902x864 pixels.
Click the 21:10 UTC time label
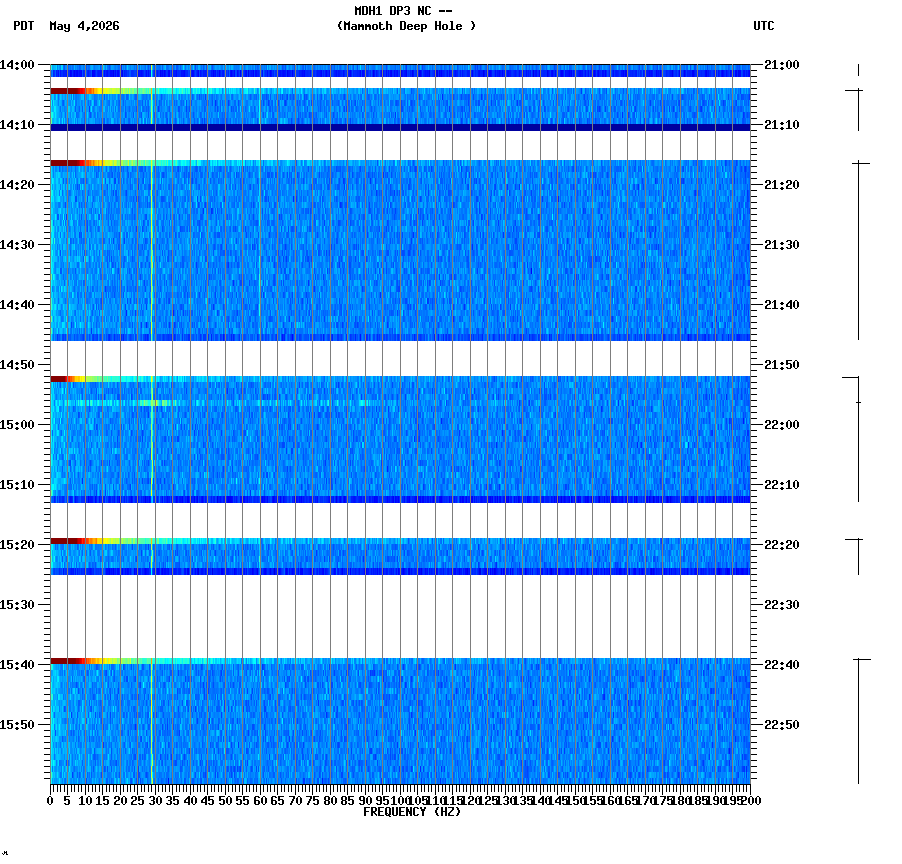782,125
